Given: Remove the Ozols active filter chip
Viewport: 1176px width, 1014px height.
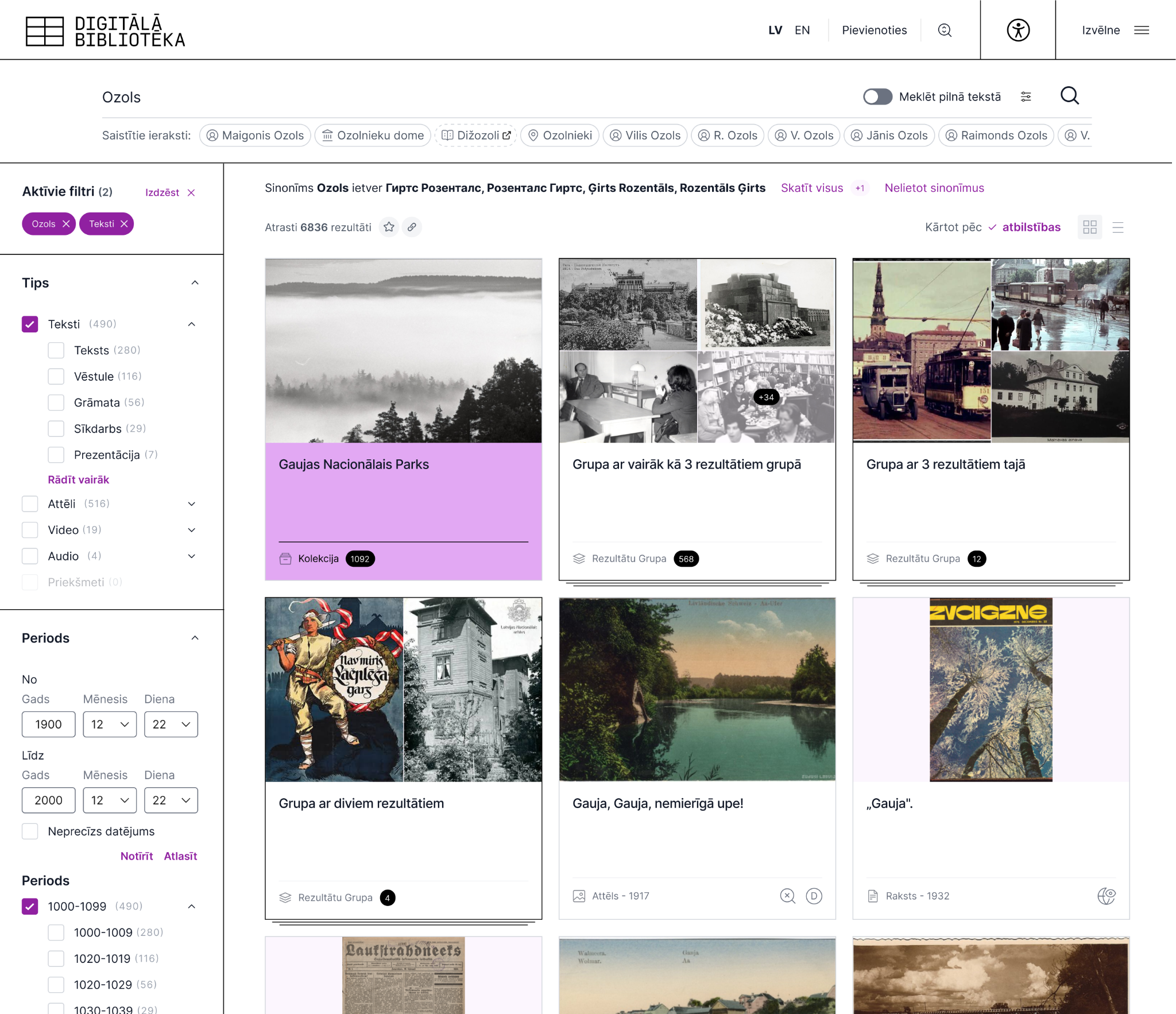Looking at the screenshot, I should pyautogui.click(x=66, y=224).
